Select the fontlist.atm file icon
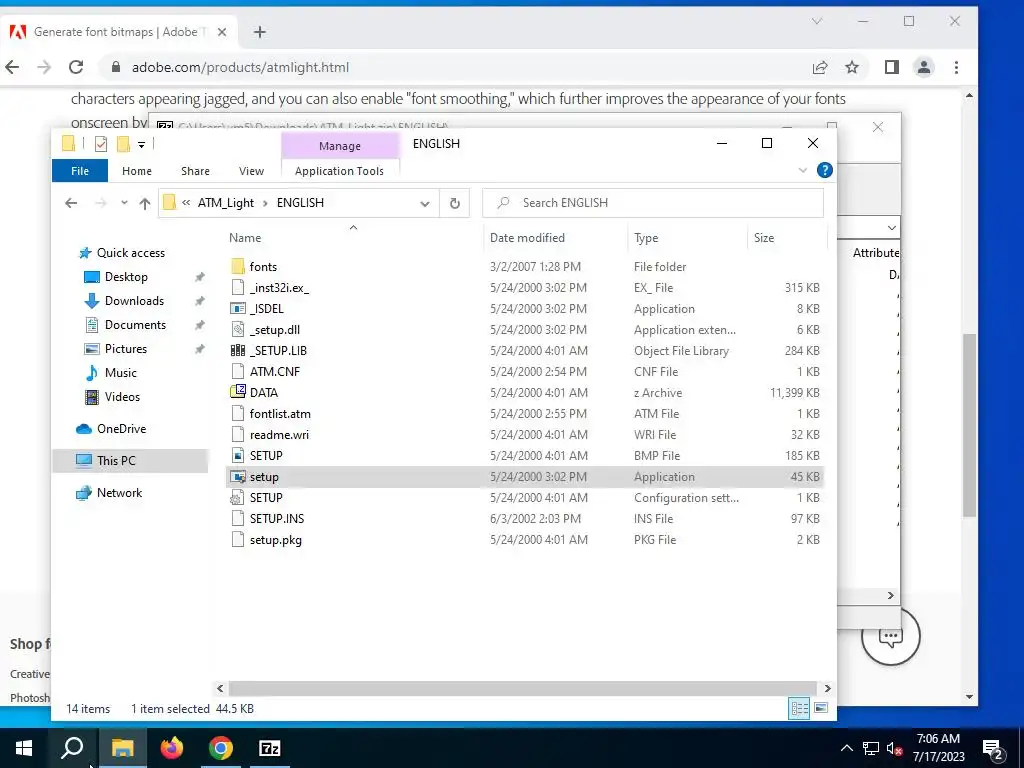Viewport: 1024px width, 768px height. [x=238, y=413]
